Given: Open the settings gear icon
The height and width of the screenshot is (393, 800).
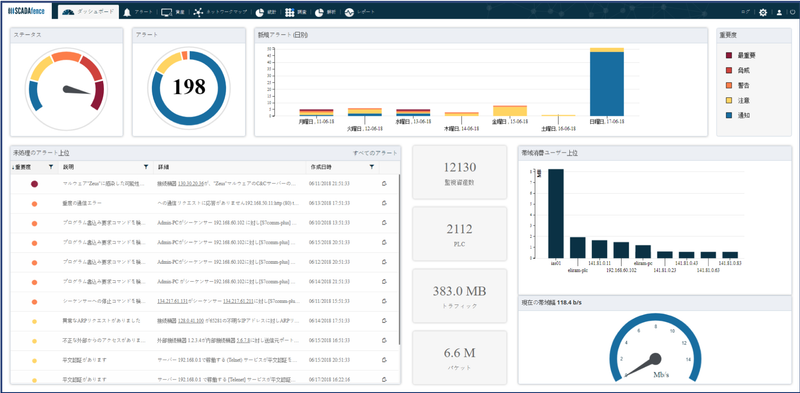Looking at the screenshot, I should 763,12.
